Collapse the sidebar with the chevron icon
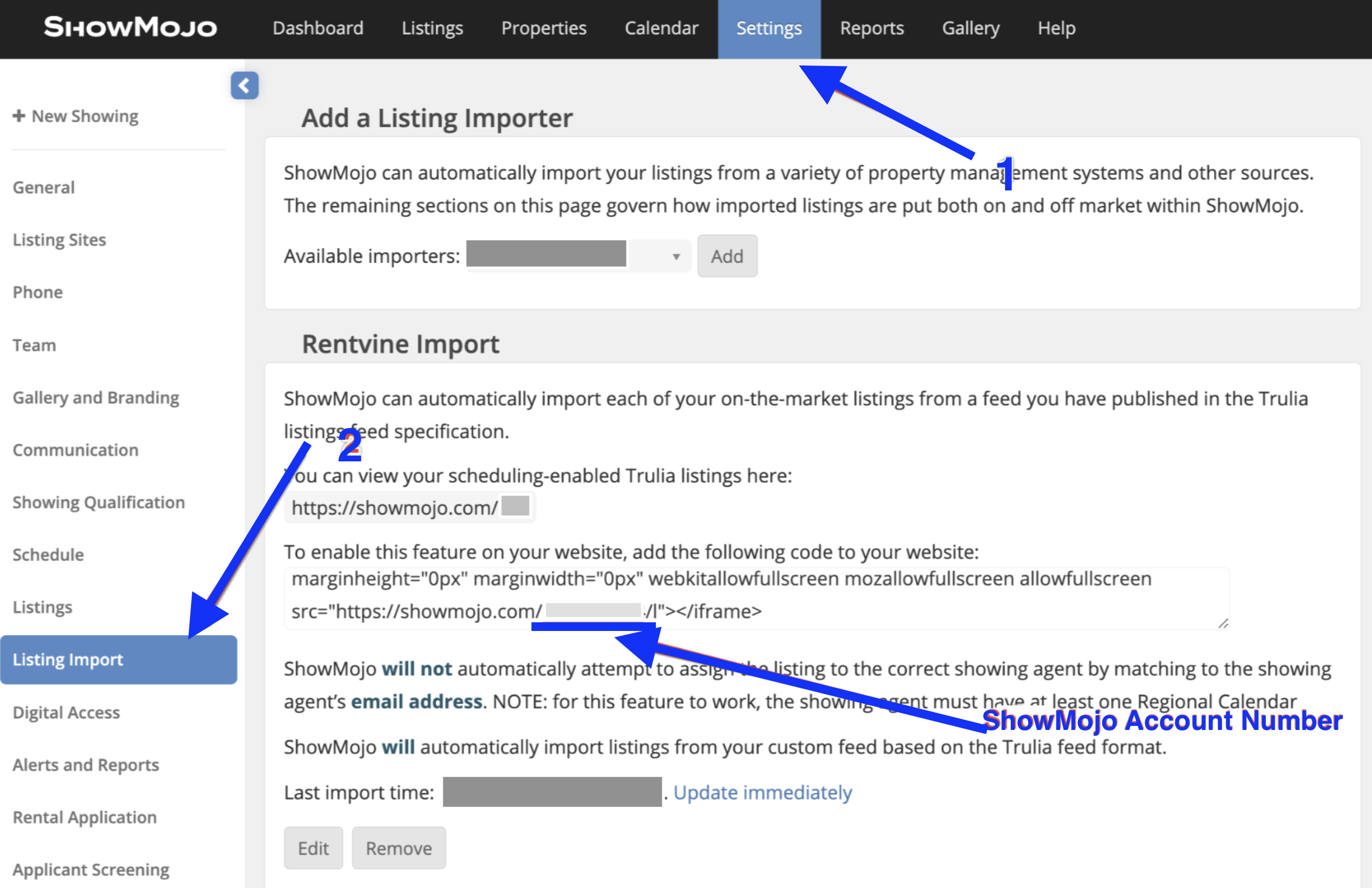The height and width of the screenshot is (888, 1372). (244, 86)
